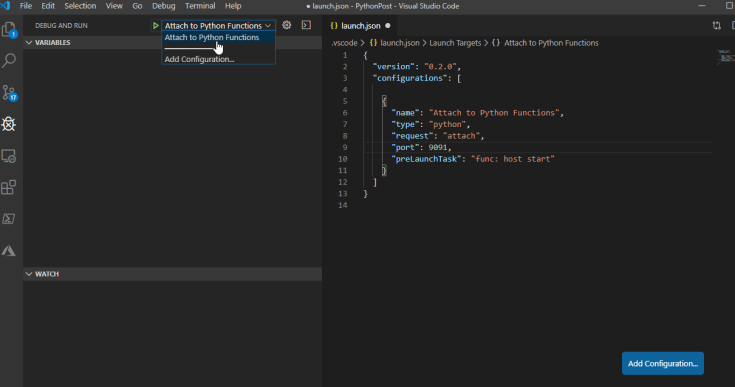Open the Source Control view icon
The width and height of the screenshot is (735, 387).
pyautogui.click(x=9, y=92)
